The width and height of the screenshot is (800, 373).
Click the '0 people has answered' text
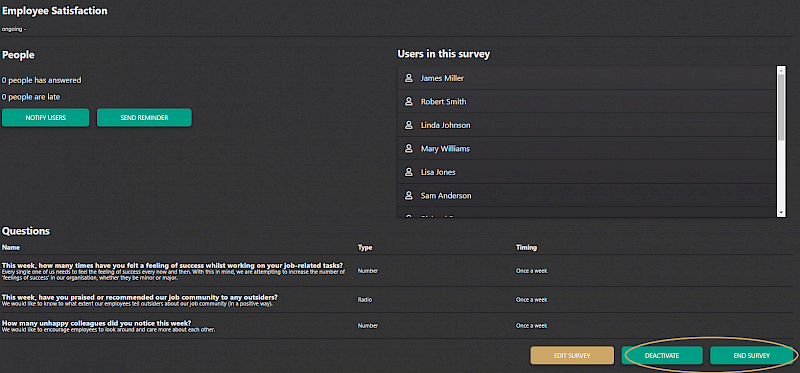click(x=42, y=80)
